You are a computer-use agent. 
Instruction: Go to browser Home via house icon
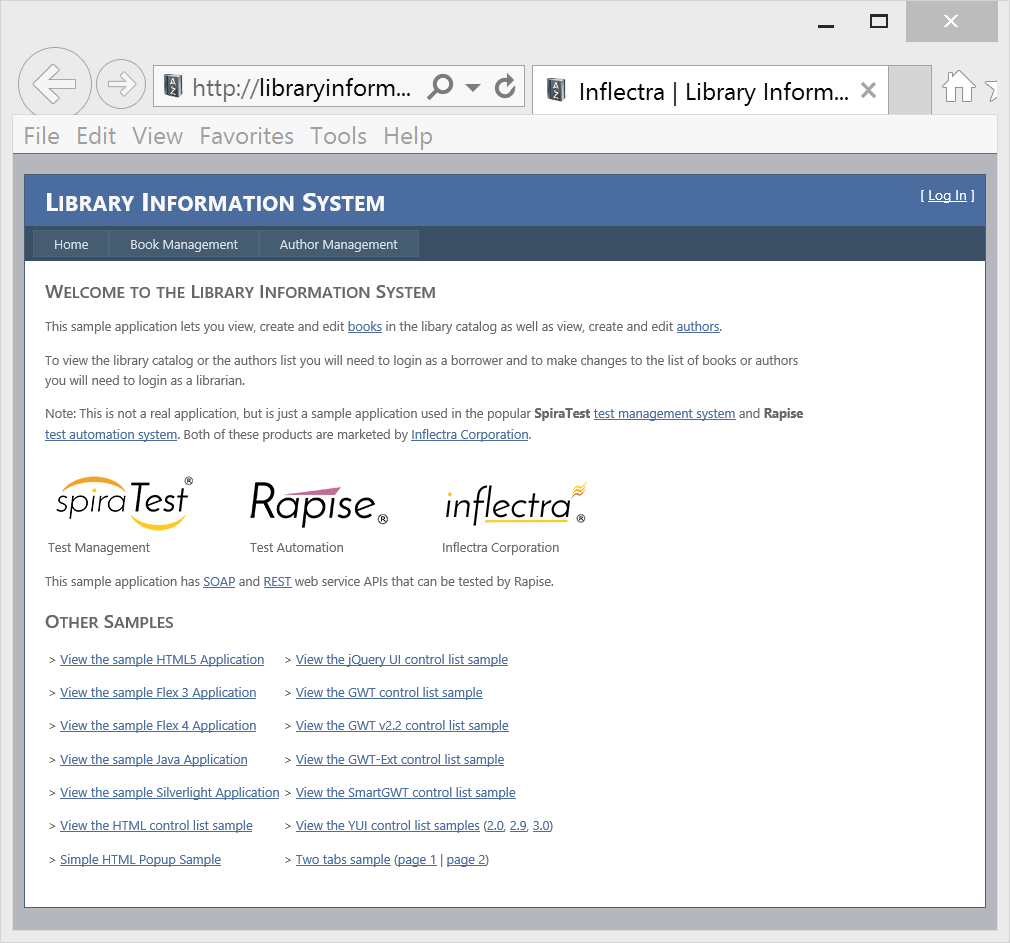[958, 88]
